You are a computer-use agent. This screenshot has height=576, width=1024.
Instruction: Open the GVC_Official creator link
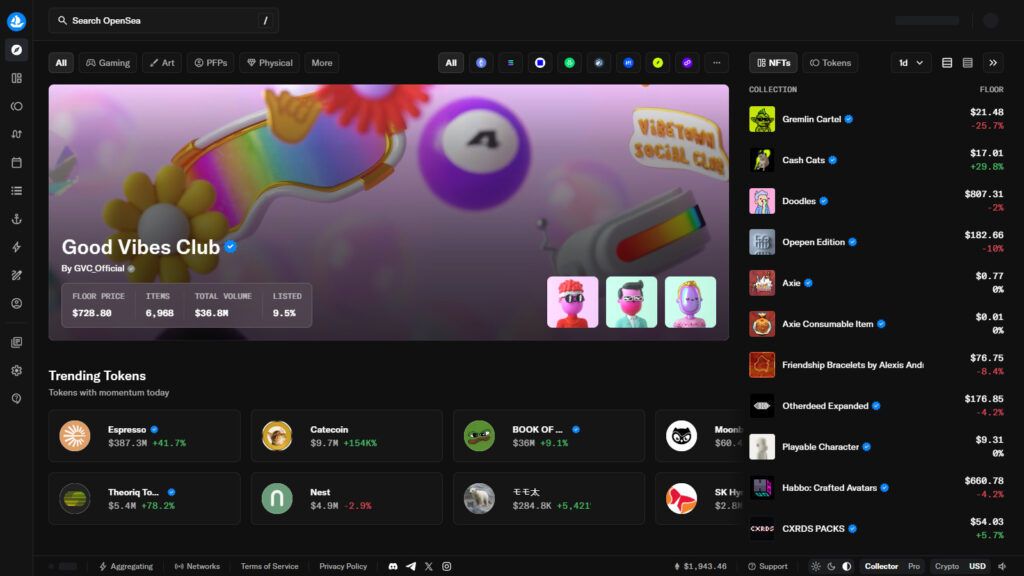(x=99, y=268)
